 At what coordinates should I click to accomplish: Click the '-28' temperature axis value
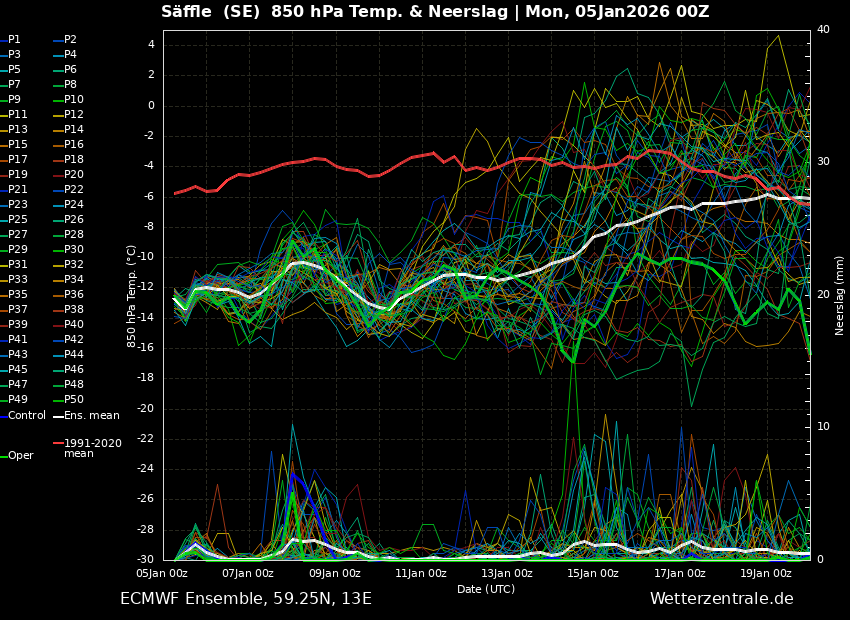(x=146, y=529)
